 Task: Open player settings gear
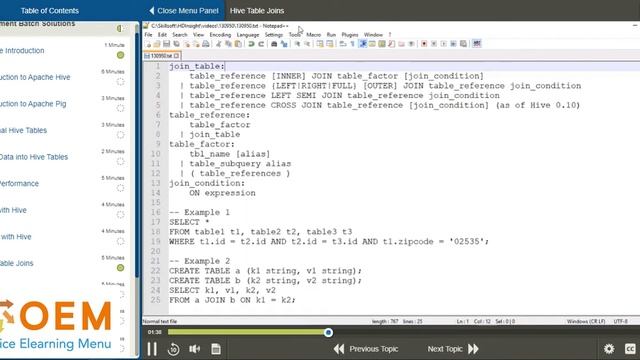(609, 349)
